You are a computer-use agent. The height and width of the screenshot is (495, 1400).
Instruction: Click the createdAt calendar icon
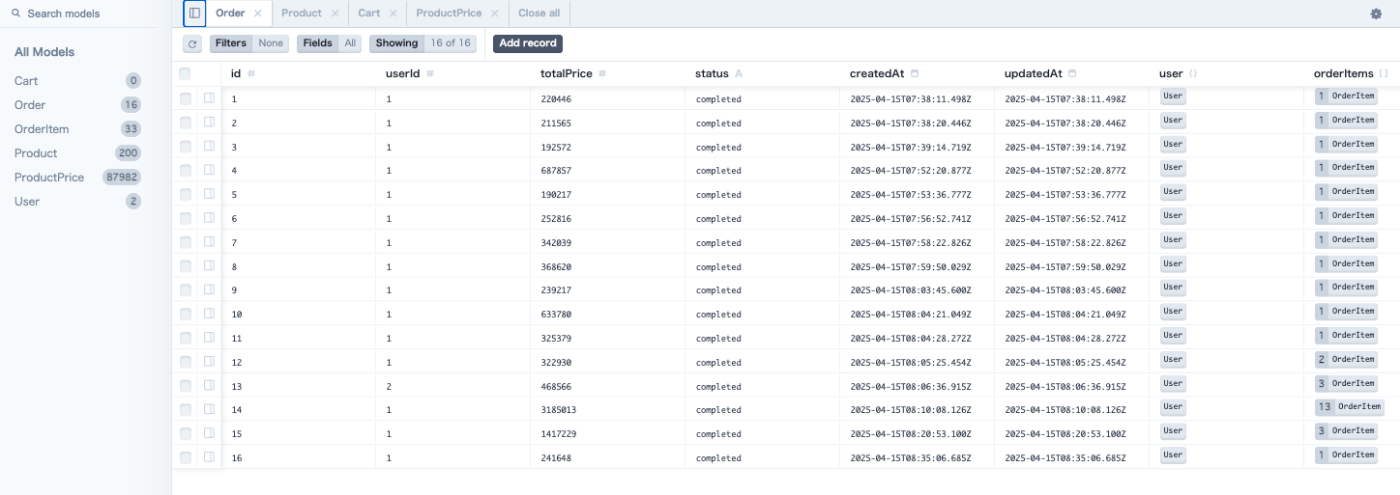click(x=915, y=74)
